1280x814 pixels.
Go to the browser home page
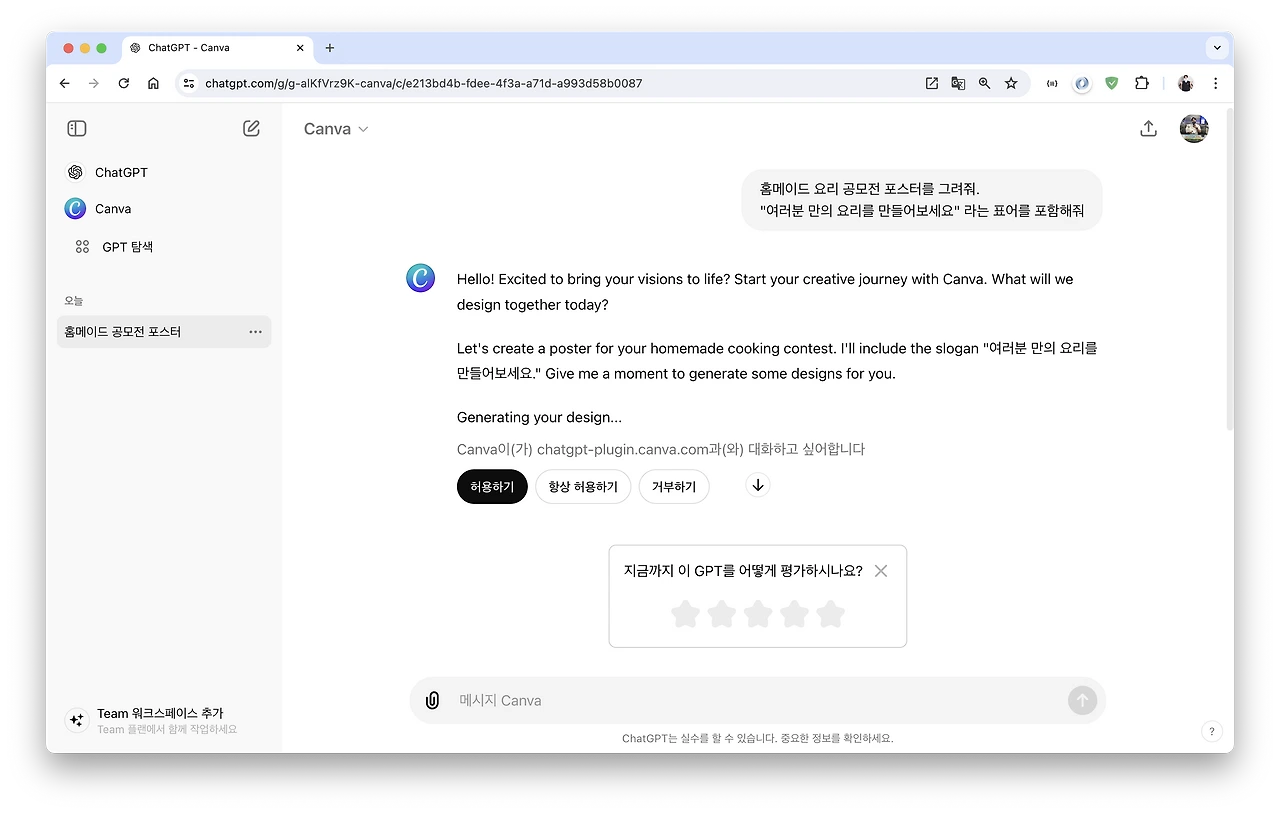pos(153,83)
